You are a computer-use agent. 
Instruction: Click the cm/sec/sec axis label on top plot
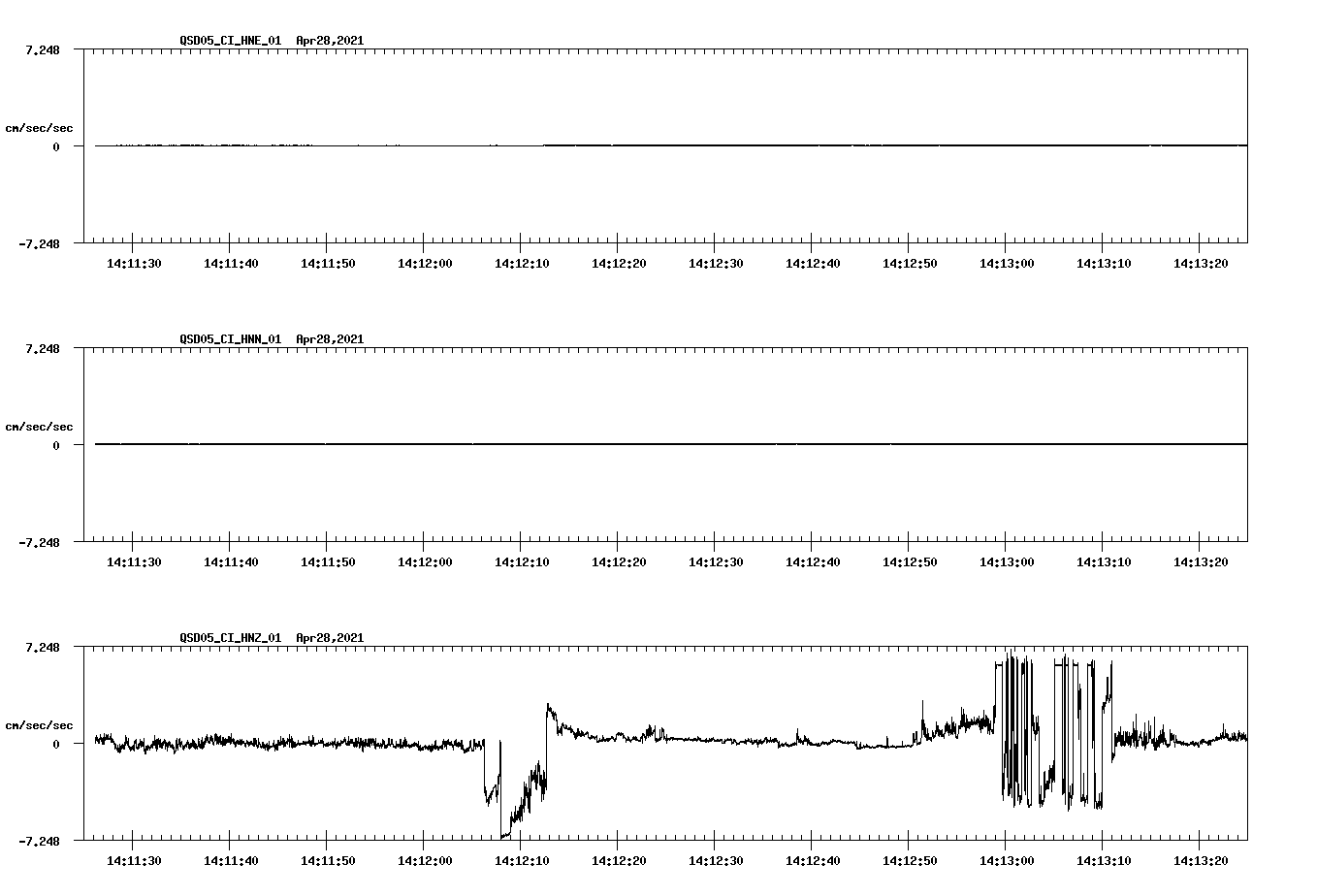tap(39, 126)
